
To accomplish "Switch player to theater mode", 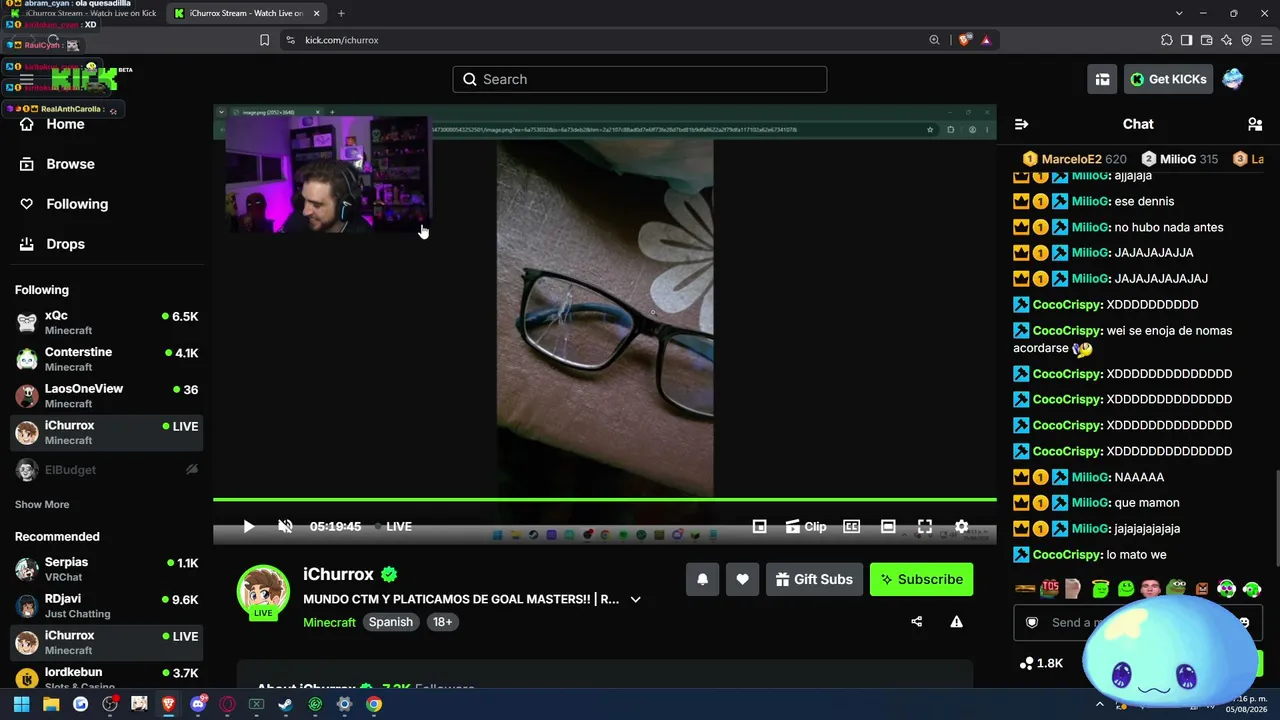I will point(888,526).
